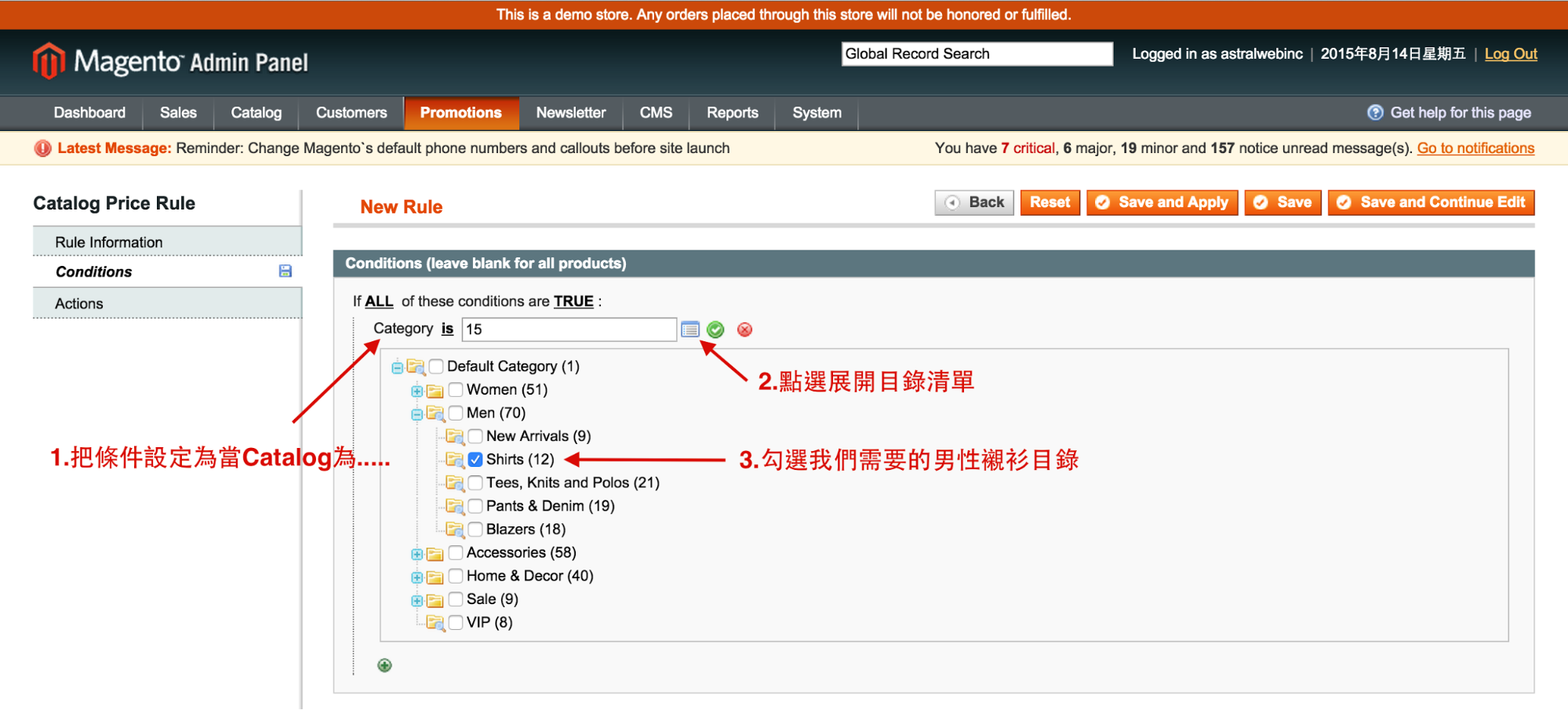Viewport: 1568px width, 710px height.
Task: Switch to the Rule Information tab
Action: pos(167,242)
